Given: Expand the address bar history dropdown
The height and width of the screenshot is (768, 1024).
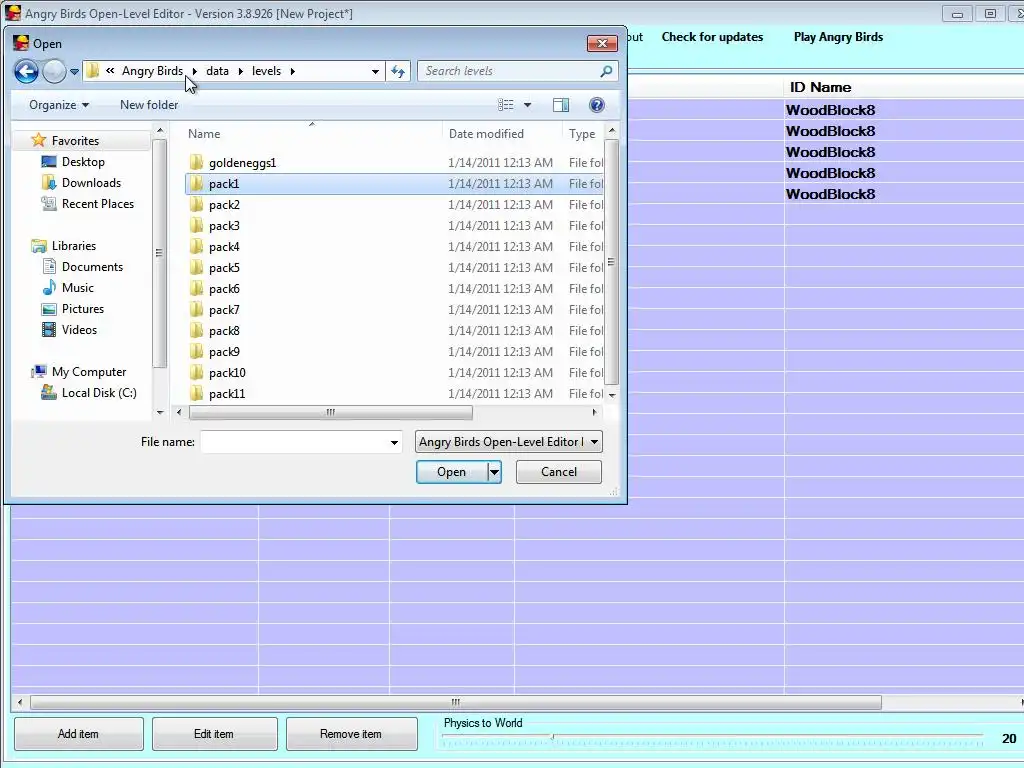Looking at the screenshot, I should pyautogui.click(x=375, y=71).
